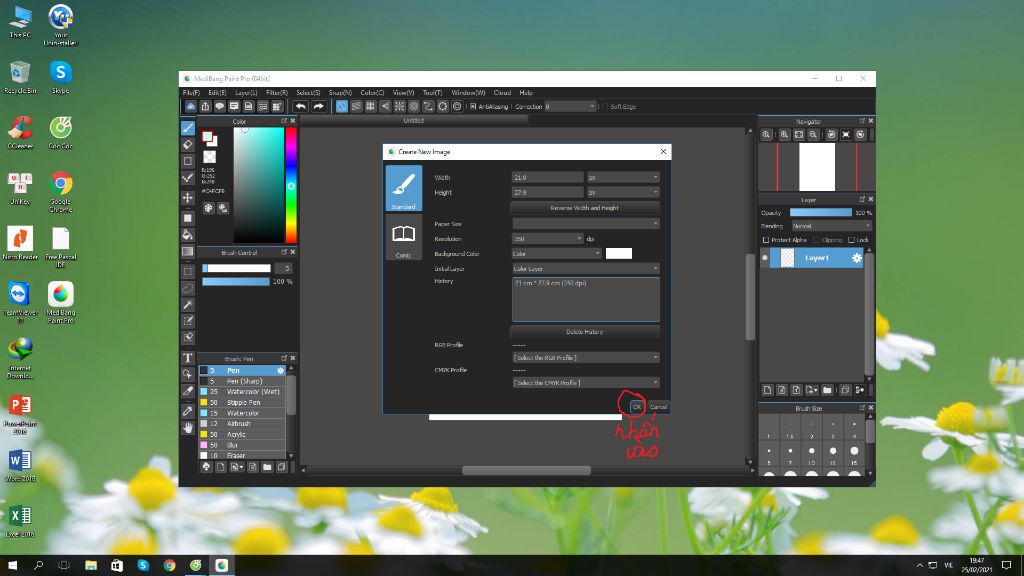Enable the circle snap icon
Image resolution: width=1024 pixels, height=576 pixels.
[x=413, y=106]
